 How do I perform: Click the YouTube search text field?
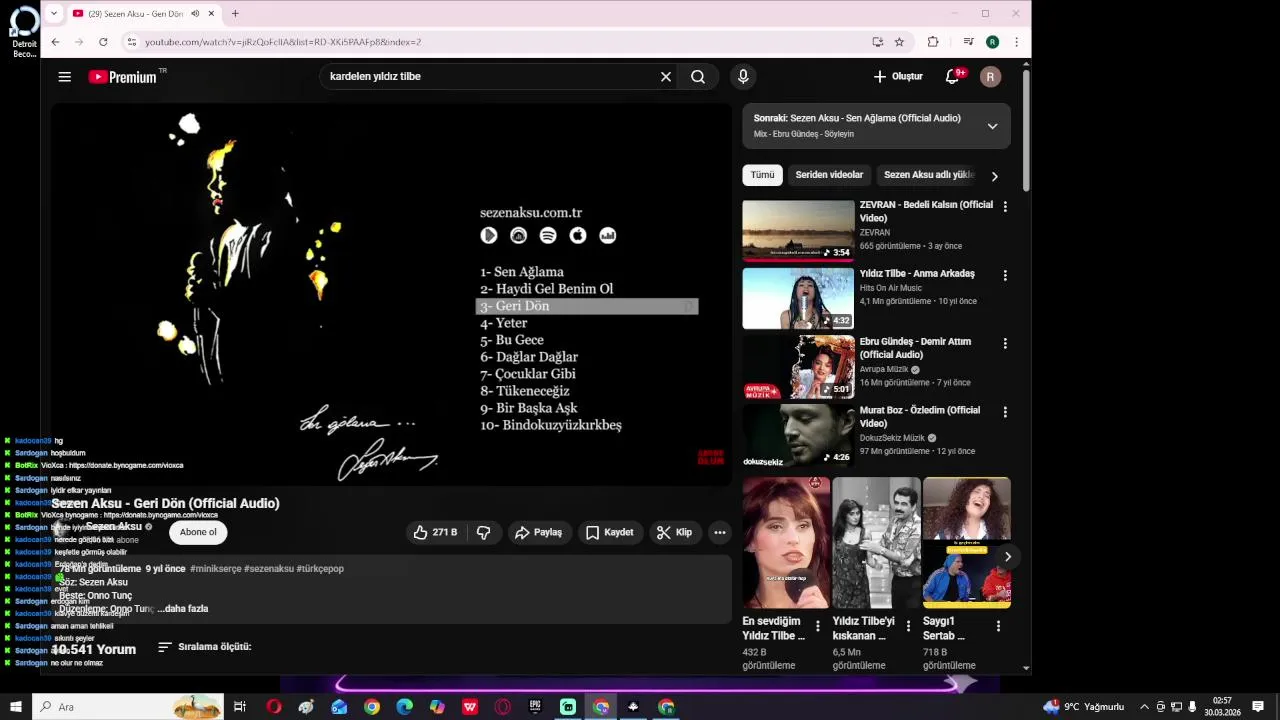click(490, 77)
